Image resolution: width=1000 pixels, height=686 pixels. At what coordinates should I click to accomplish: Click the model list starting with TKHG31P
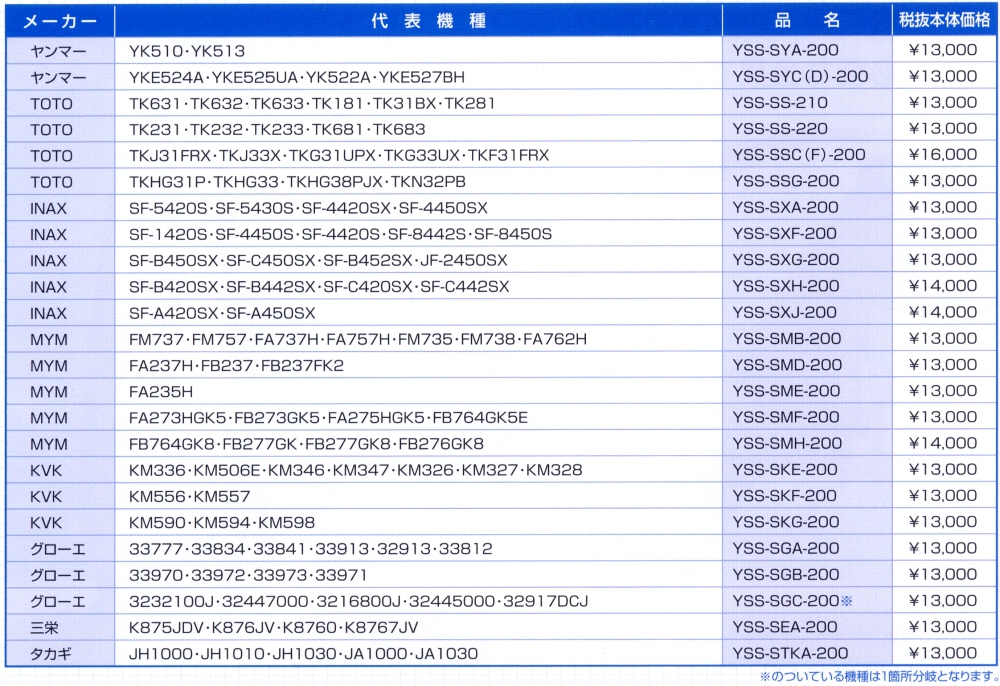pyautogui.click(x=297, y=182)
